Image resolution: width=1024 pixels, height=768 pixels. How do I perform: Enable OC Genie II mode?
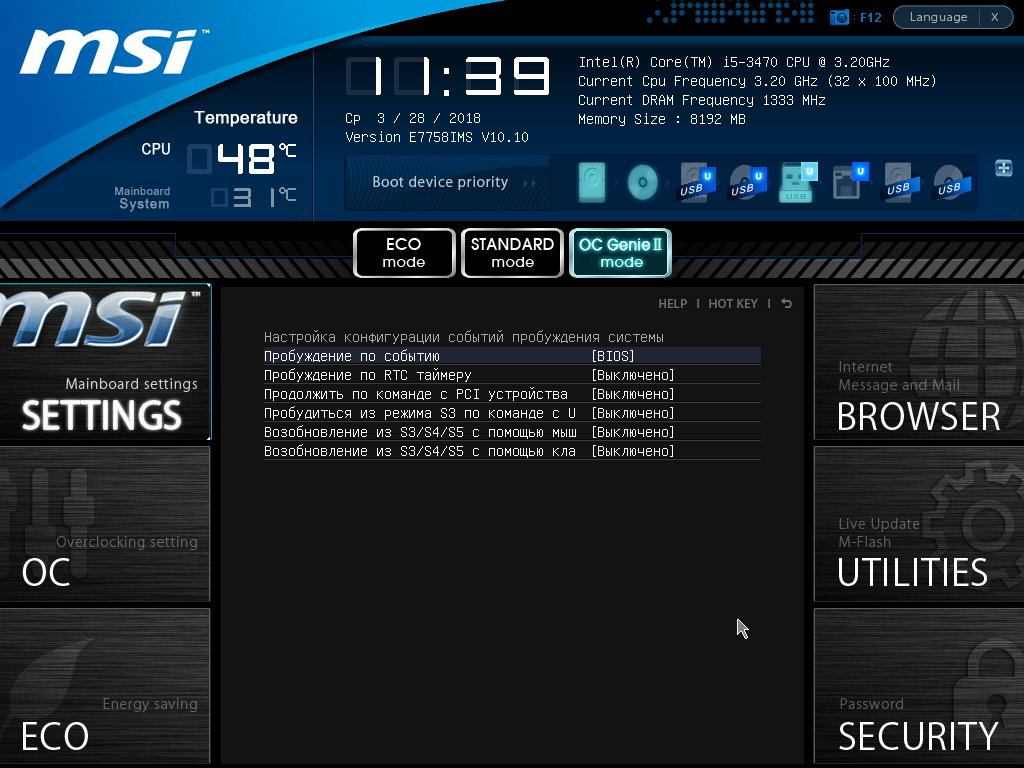[x=620, y=253]
